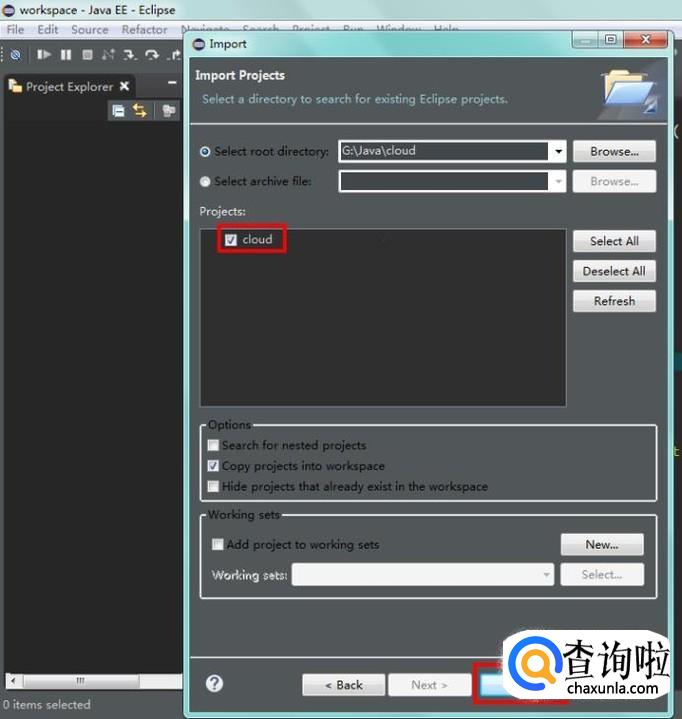Image resolution: width=682 pixels, height=719 pixels.
Task: Click the Terminate (stop) toolbar icon
Action: point(87,55)
